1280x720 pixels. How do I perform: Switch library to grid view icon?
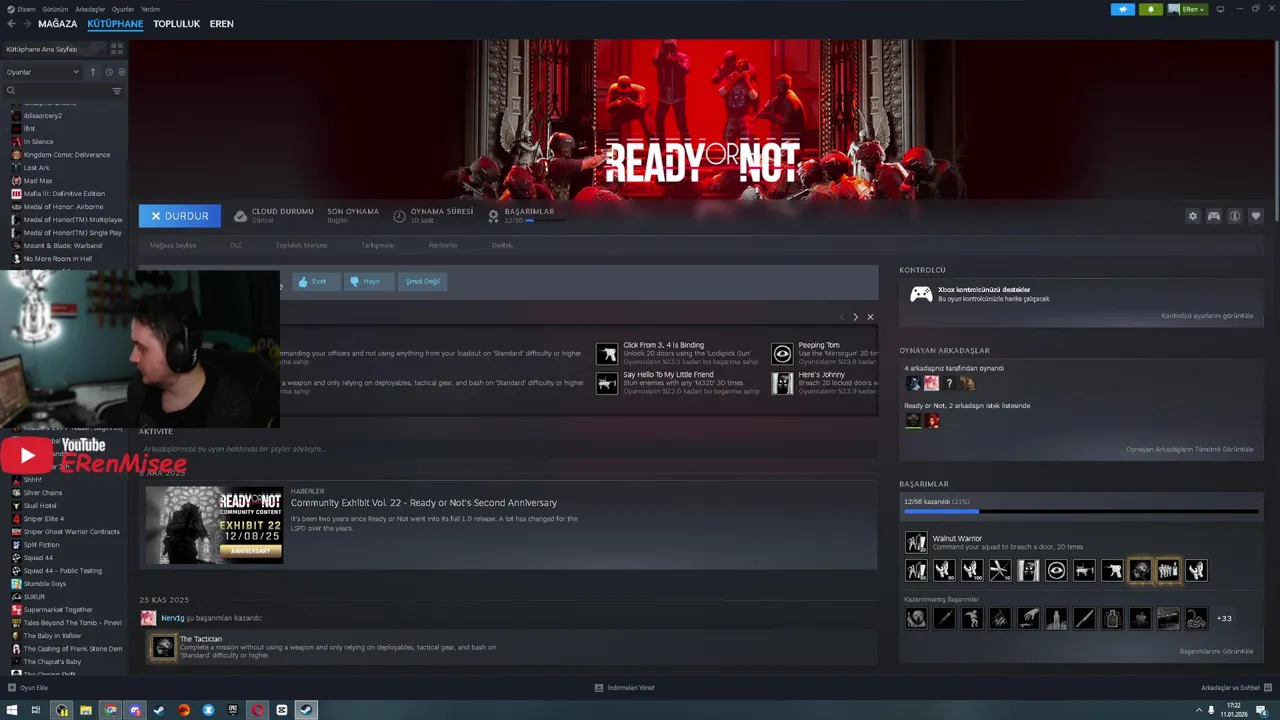click(117, 48)
